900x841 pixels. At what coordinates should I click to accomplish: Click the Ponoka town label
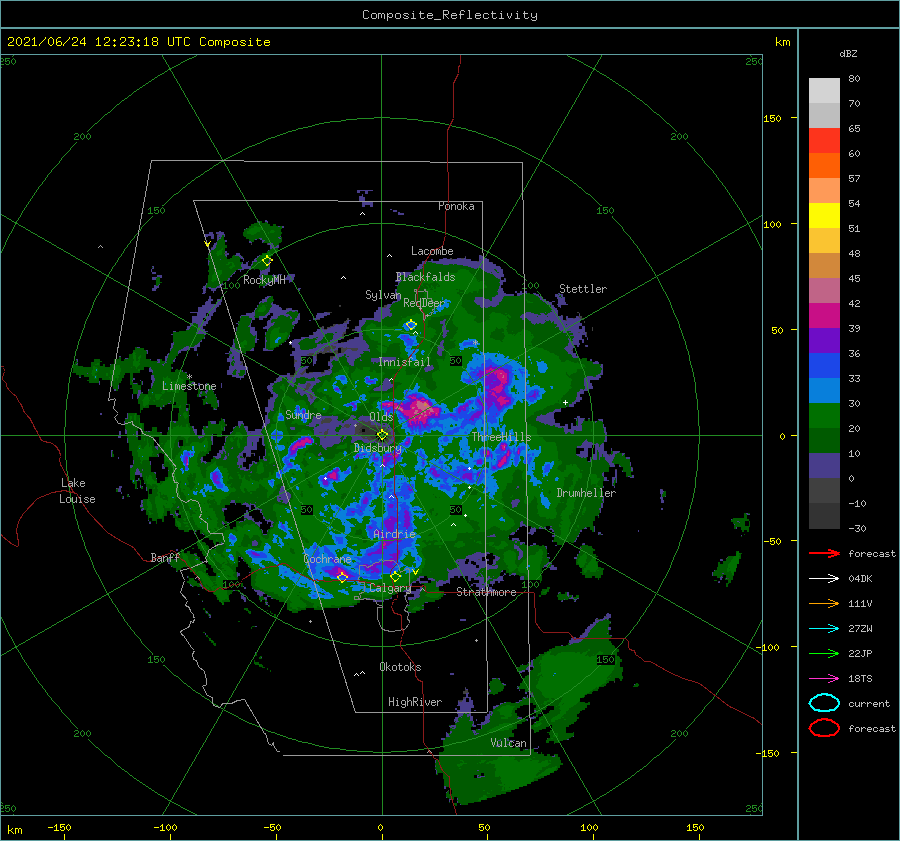click(x=456, y=206)
